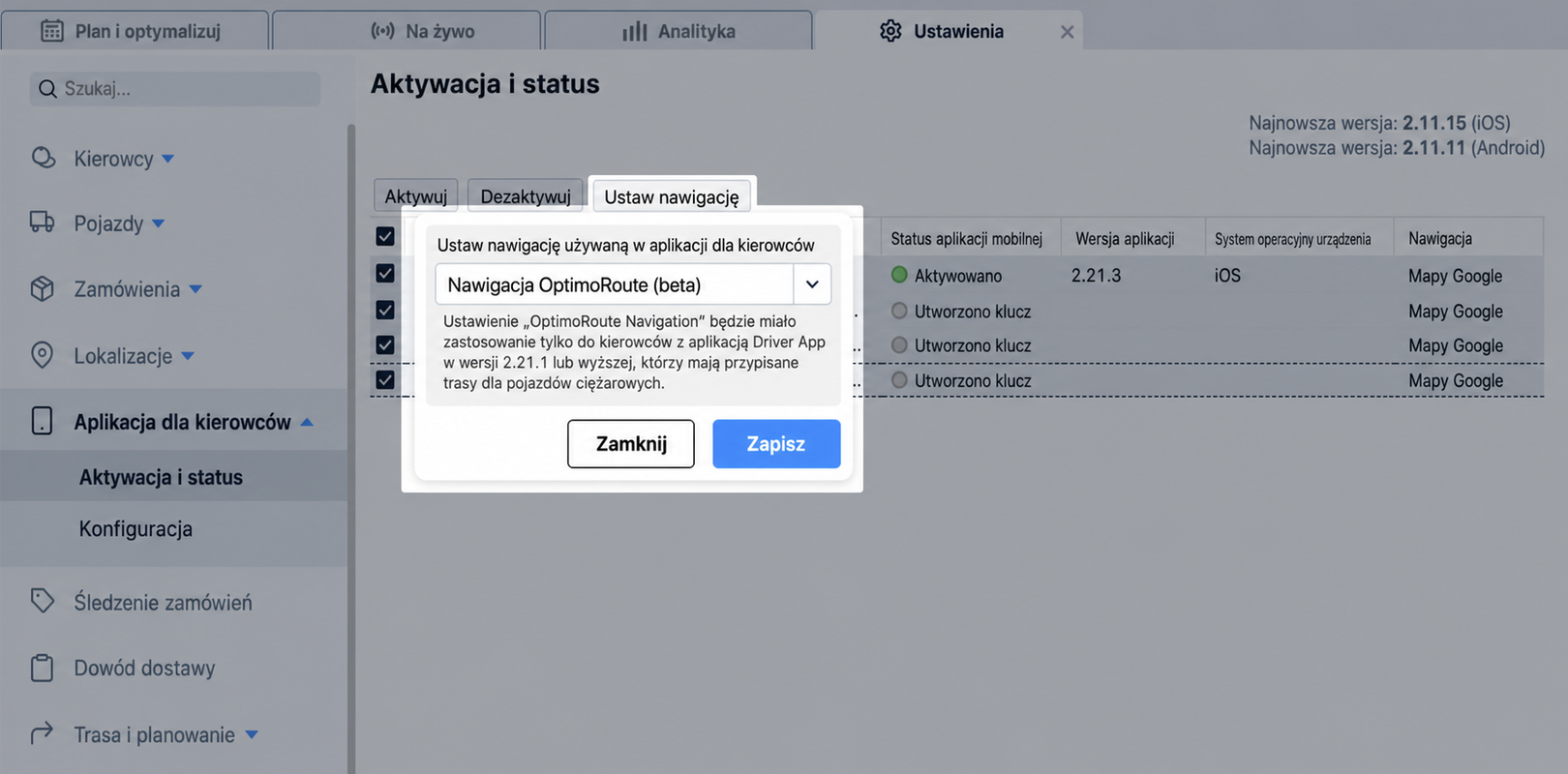This screenshot has width=1568, height=774.
Task: Switch to the Plan i optymalizuj tab
Action: tap(135, 31)
